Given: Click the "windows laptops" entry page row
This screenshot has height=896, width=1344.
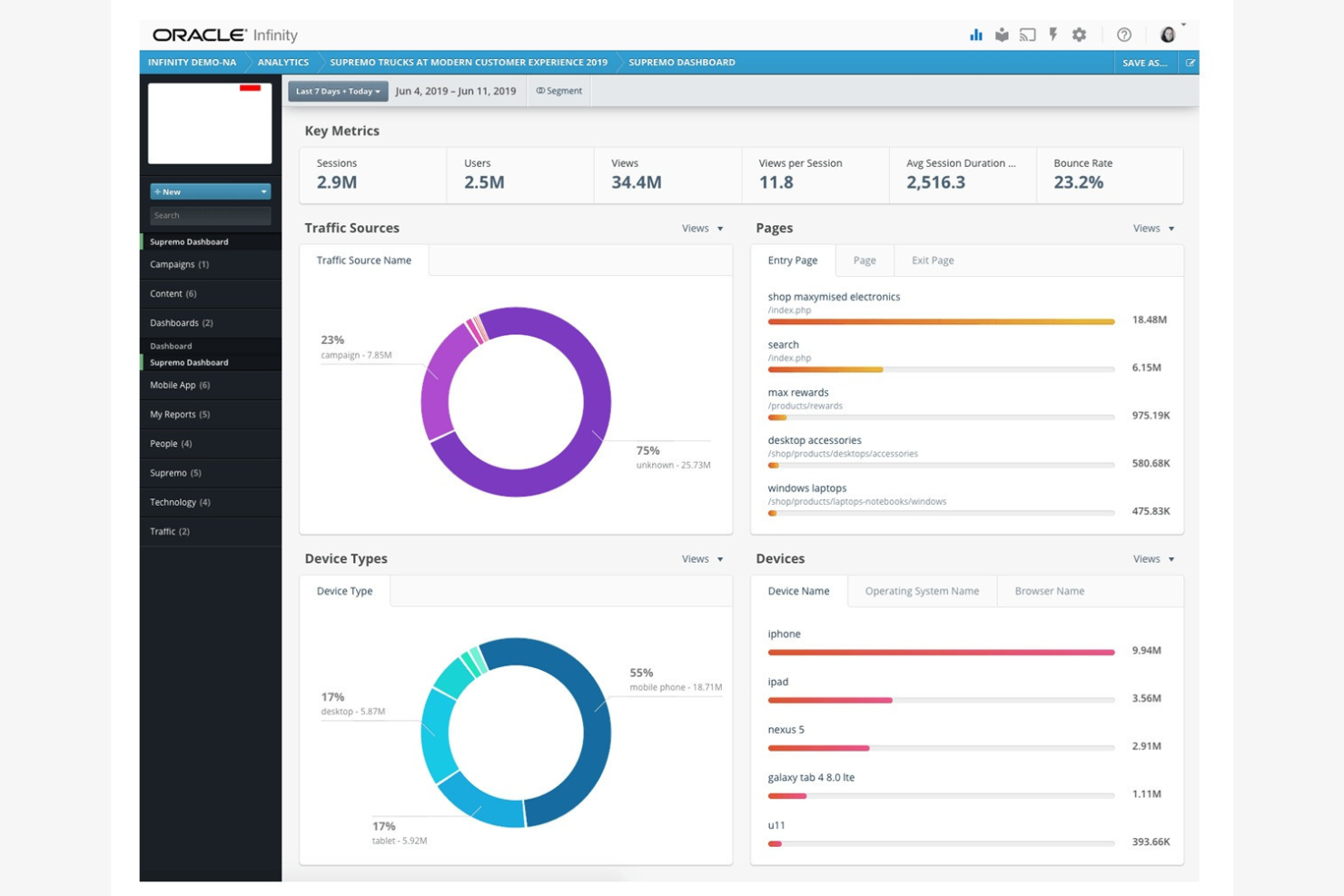Looking at the screenshot, I should pyautogui.click(x=968, y=500).
